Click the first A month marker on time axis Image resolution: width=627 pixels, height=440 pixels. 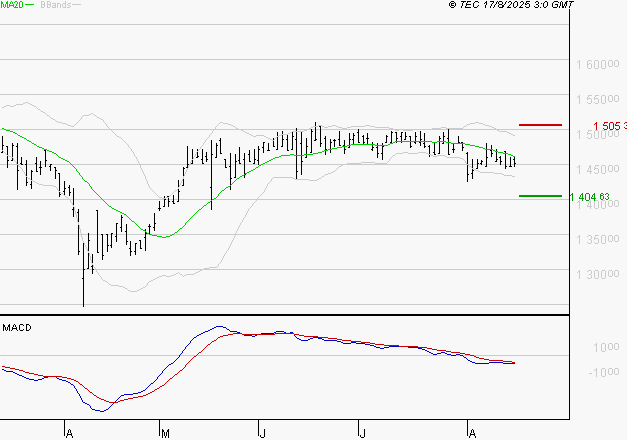(68, 433)
